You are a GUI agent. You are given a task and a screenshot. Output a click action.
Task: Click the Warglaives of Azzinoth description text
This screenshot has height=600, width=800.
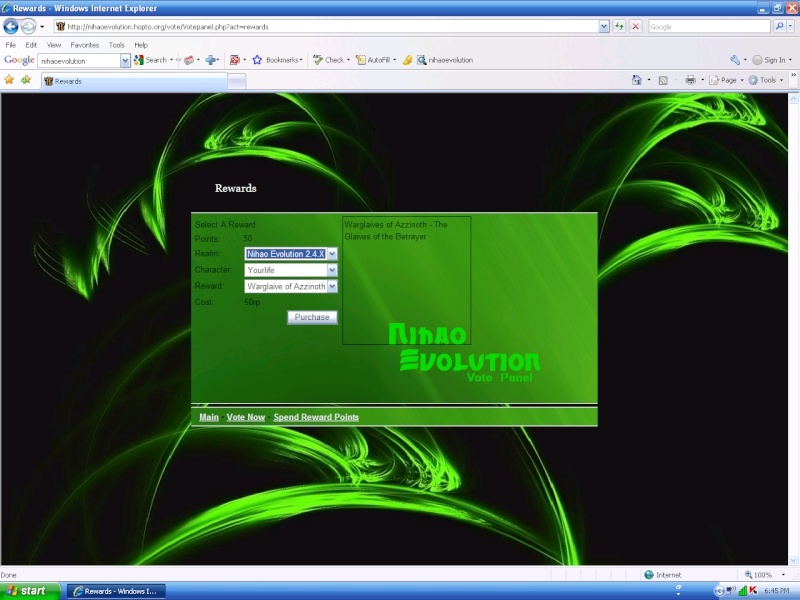tap(396, 231)
